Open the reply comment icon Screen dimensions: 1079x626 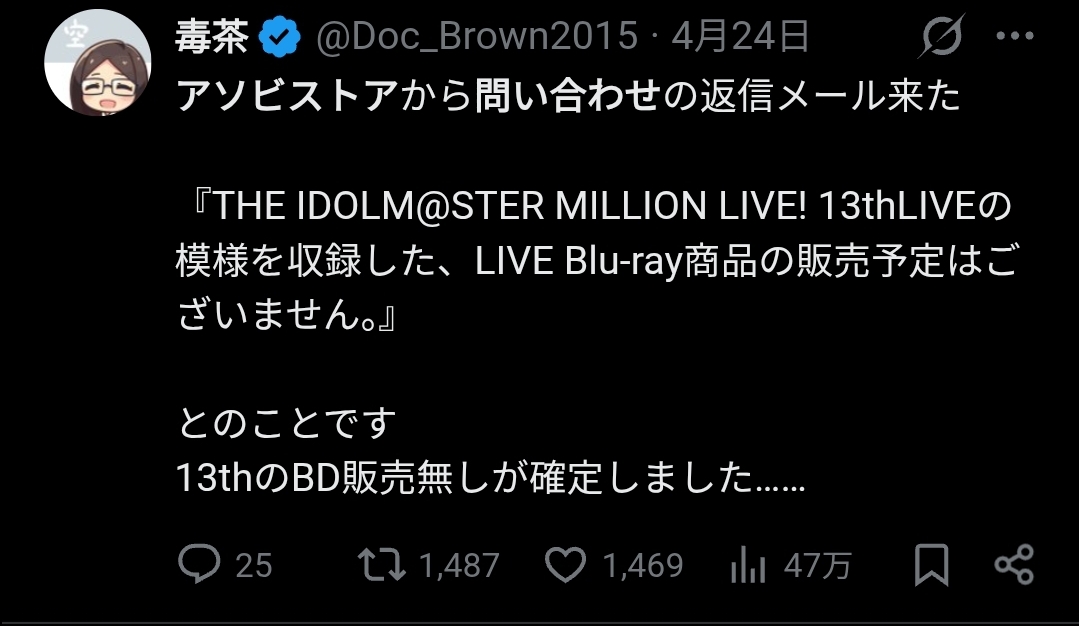click(199, 563)
